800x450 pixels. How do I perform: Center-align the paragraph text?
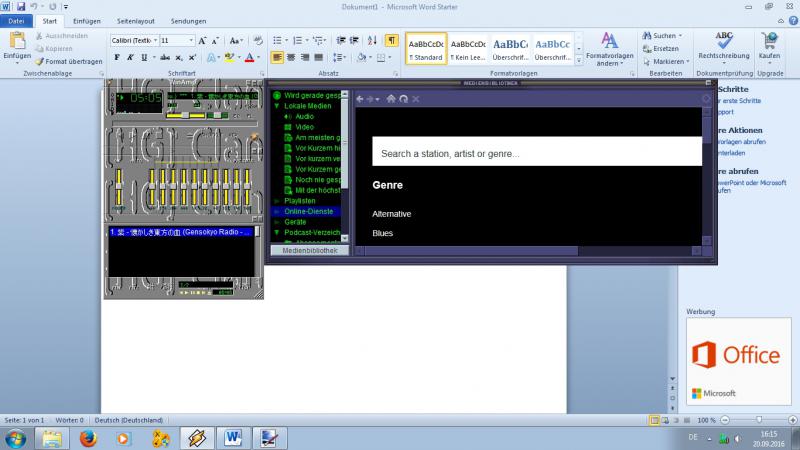[291, 57]
